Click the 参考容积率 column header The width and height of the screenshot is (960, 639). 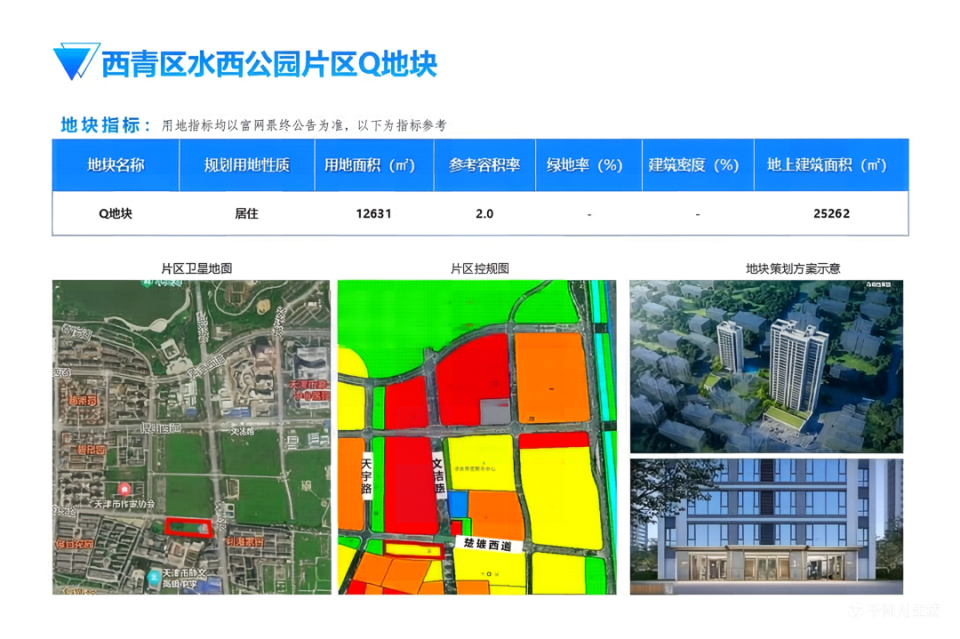coord(484,165)
